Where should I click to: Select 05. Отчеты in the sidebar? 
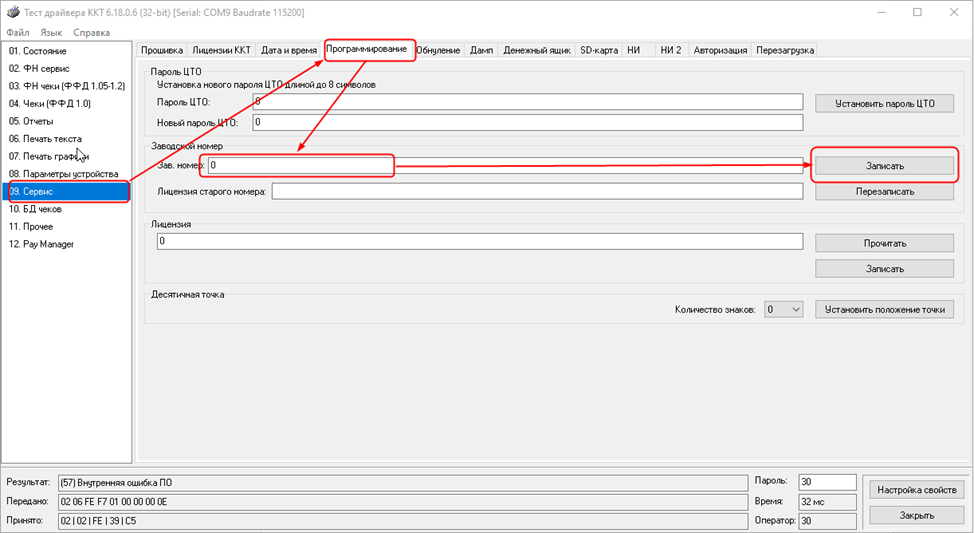pos(32,121)
